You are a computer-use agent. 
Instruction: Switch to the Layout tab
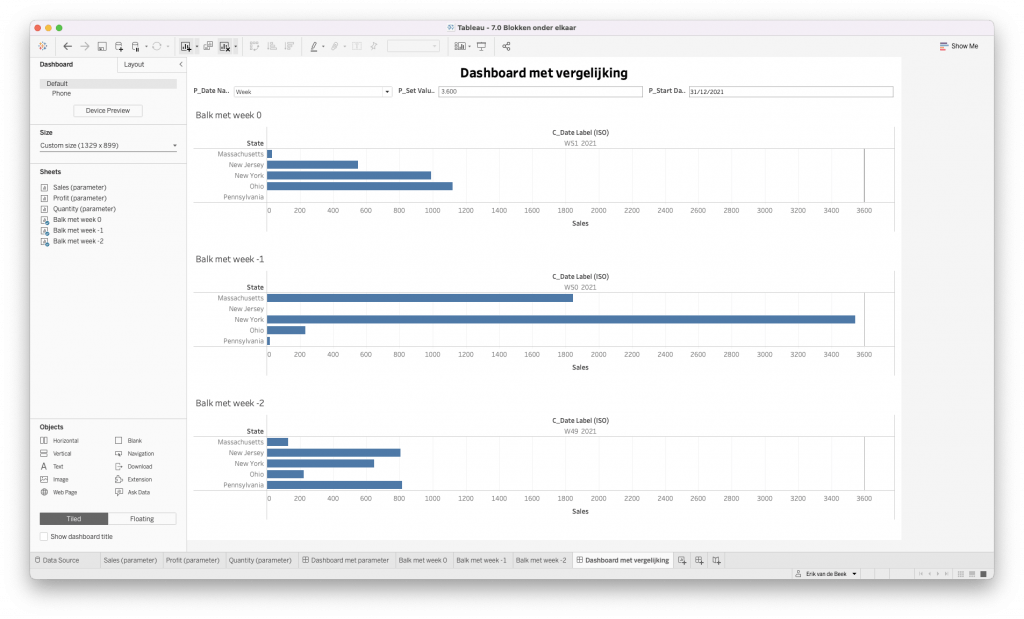tap(134, 64)
